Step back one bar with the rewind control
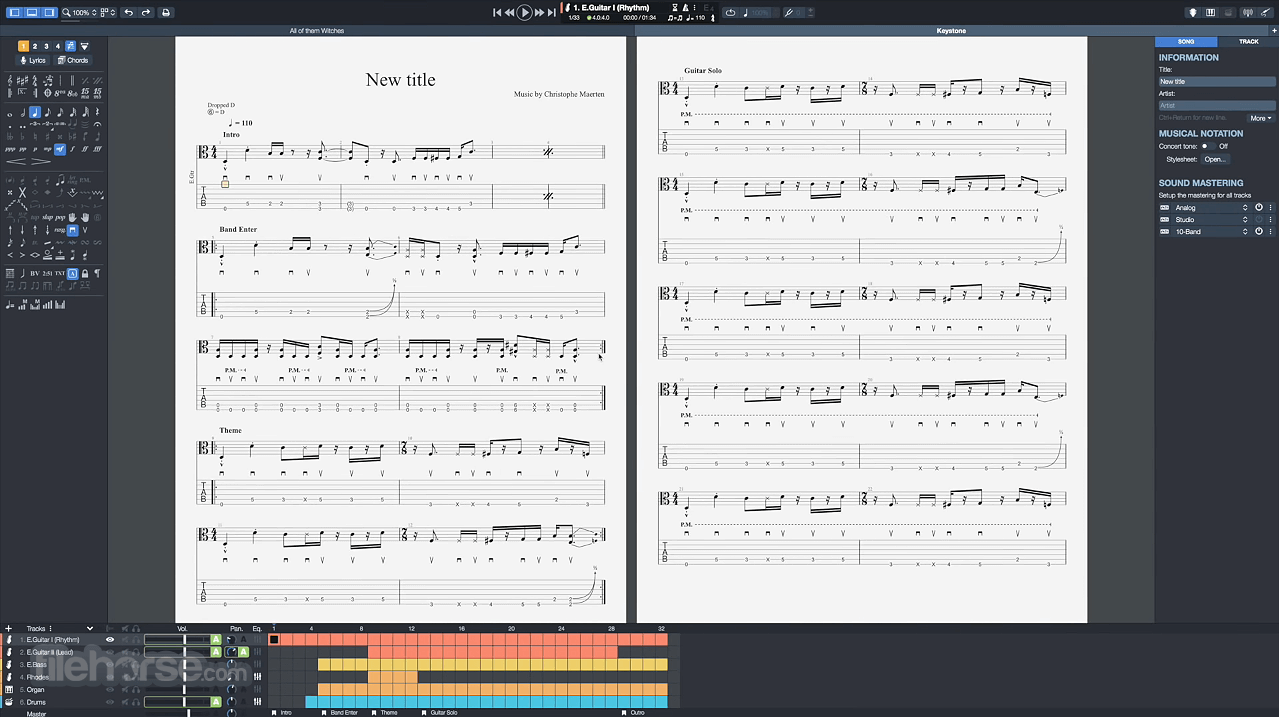1279x717 pixels. (x=509, y=12)
